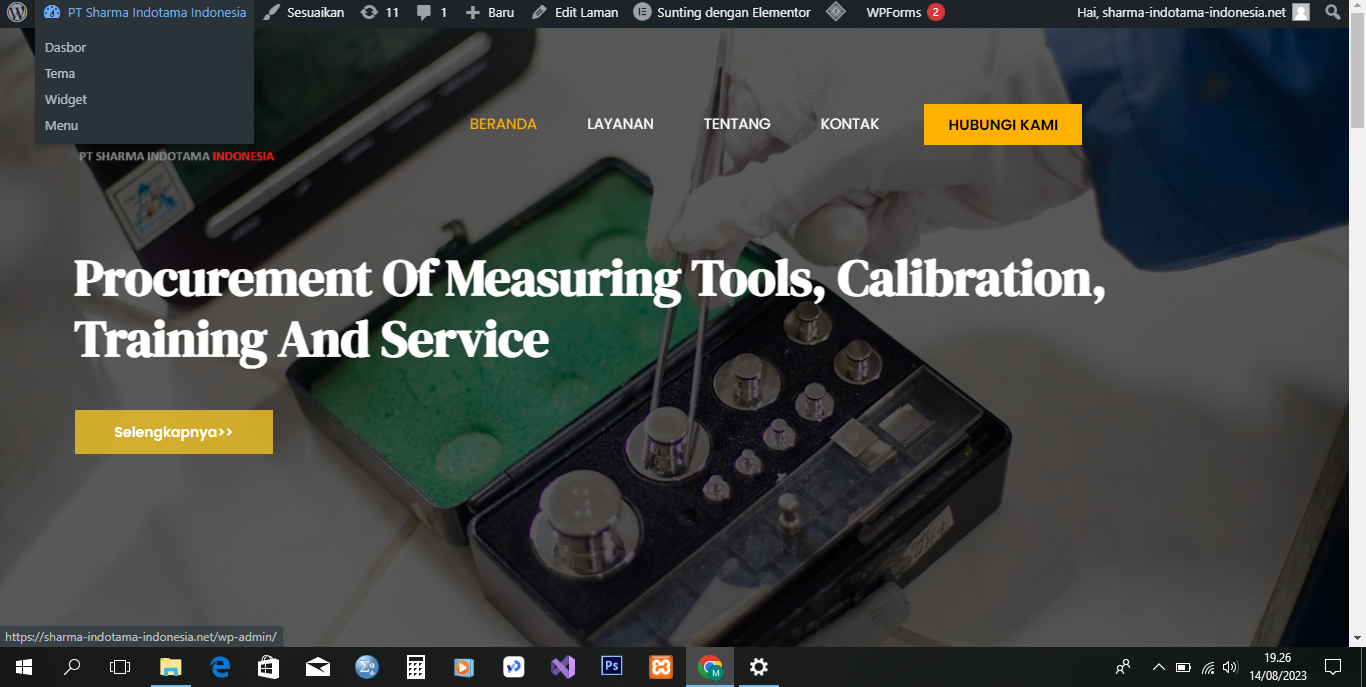Click the Selengkapnya>> button
The width and height of the screenshot is (1366, 687).
pos(174,432)
